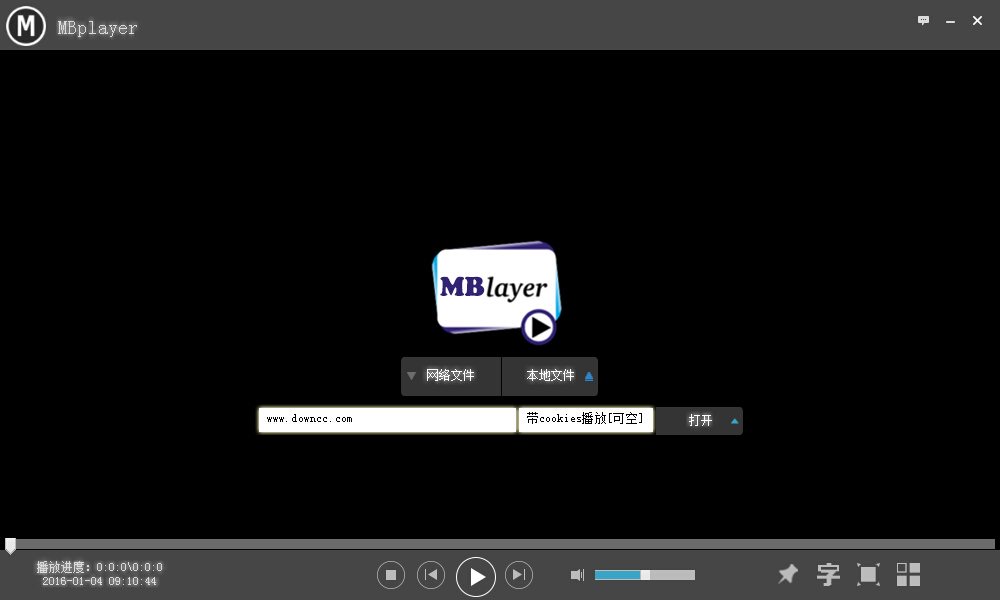The width and height of the screenshot is (1000, 600).
Task: Expand the 网络文件 dropdown arrow
Action: click(x=412, y=376)
